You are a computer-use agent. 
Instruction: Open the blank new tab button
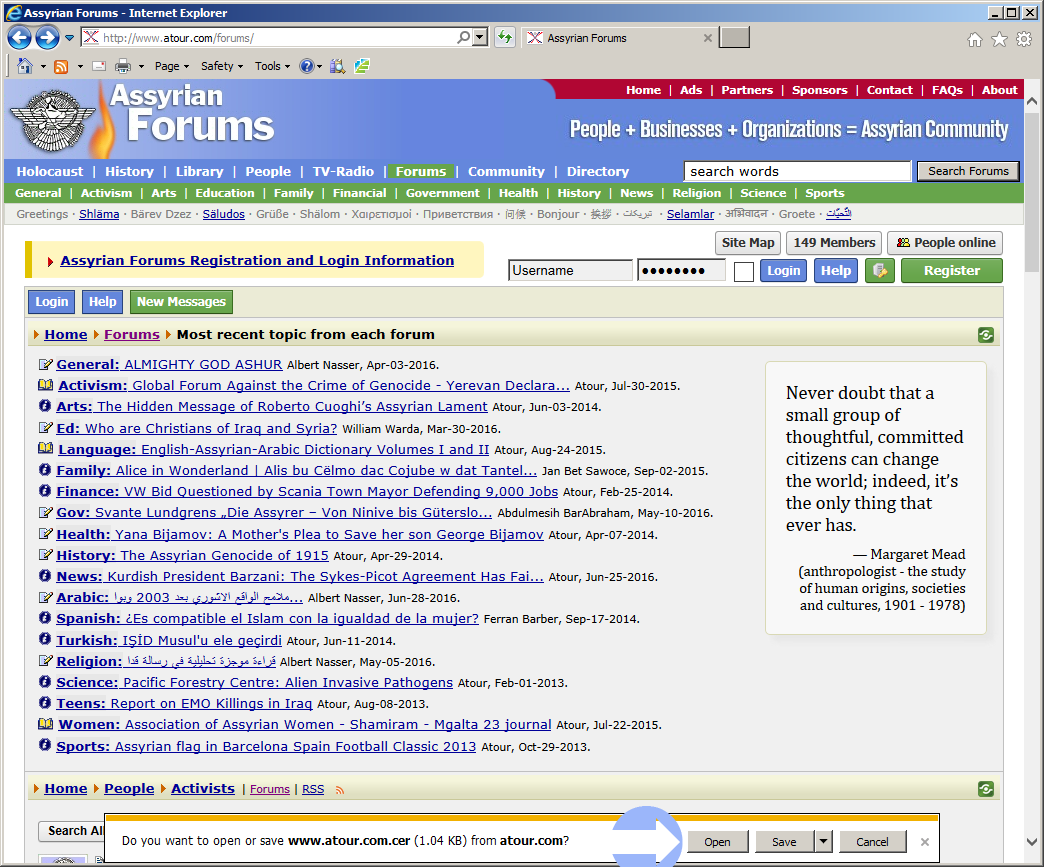pyautogui.click(x=734, y=37)
